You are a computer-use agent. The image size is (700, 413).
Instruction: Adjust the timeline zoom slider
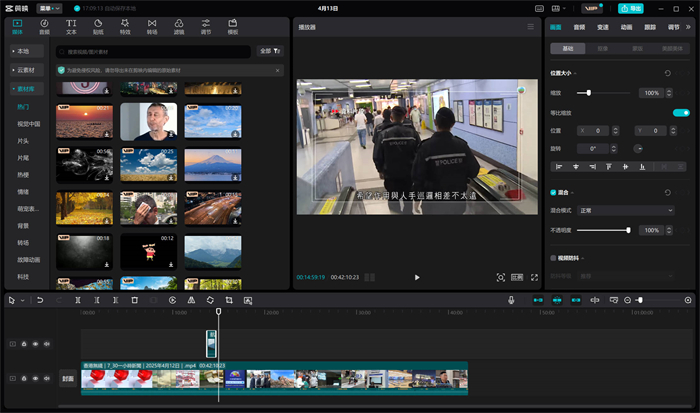[x=658, y=300]
